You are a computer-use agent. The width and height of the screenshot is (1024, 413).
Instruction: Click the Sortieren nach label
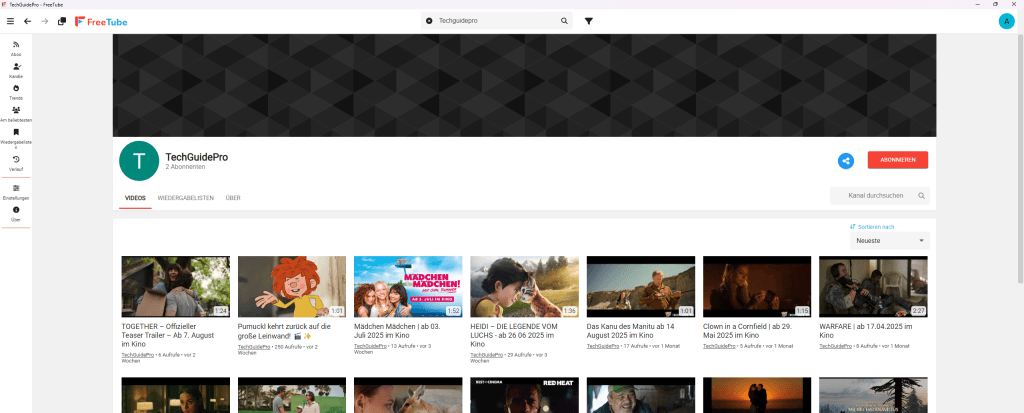872,227
